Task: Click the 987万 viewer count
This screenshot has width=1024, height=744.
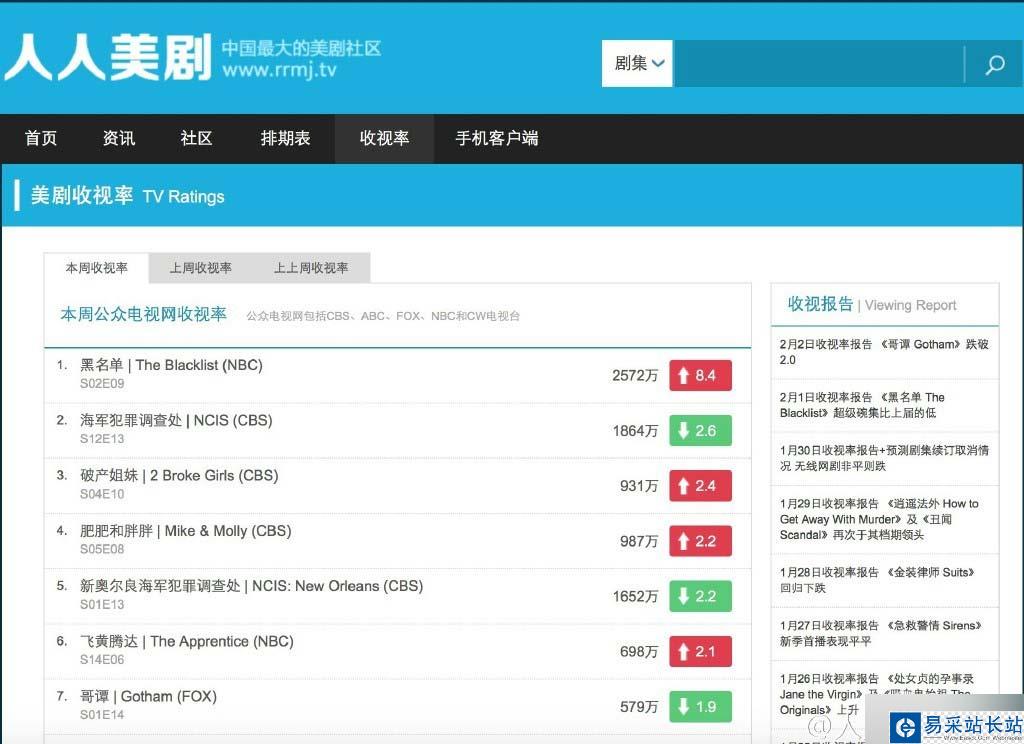Action: (x=639, y=542)
